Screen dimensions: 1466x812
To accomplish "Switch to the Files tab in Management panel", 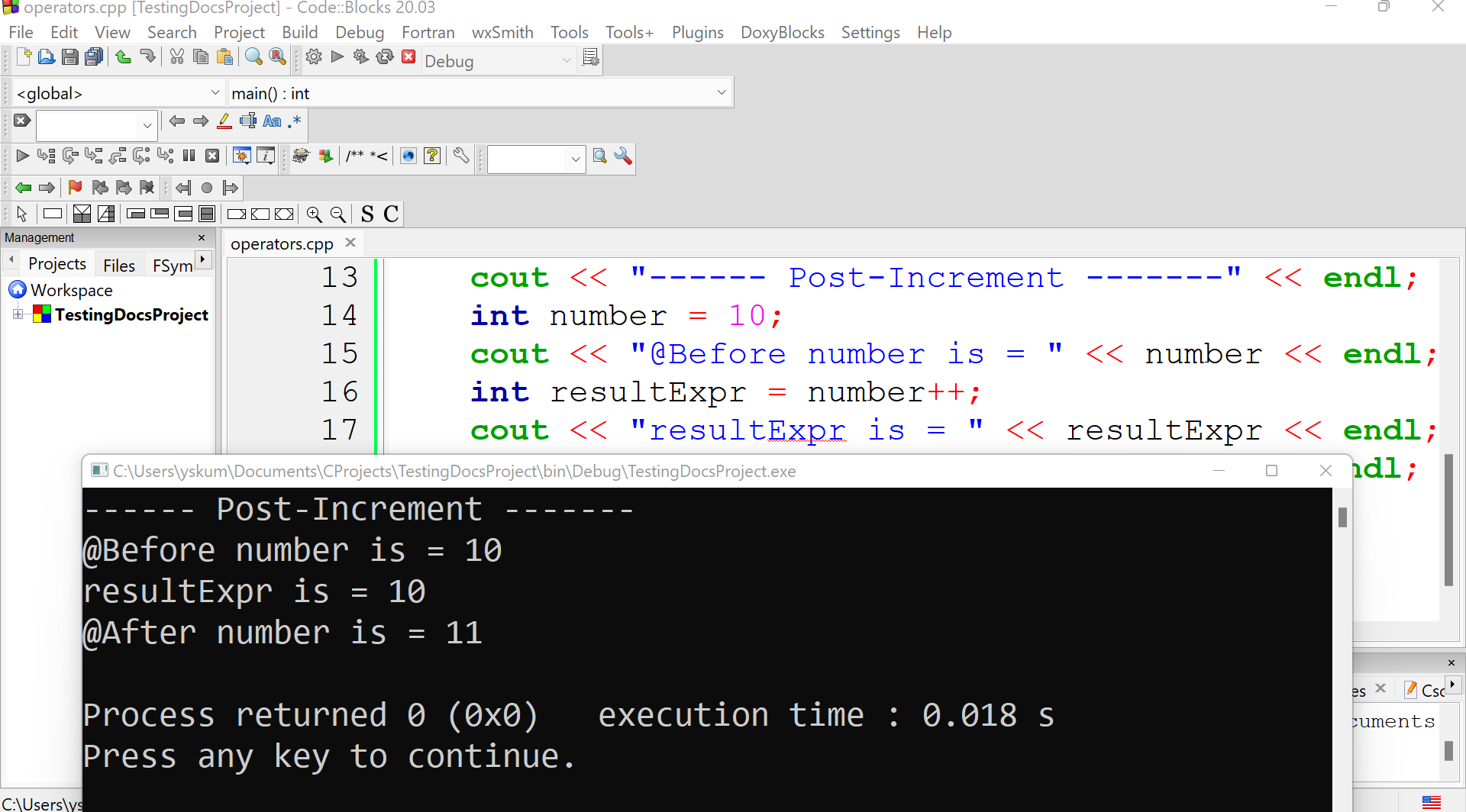I will click(119, 265).
